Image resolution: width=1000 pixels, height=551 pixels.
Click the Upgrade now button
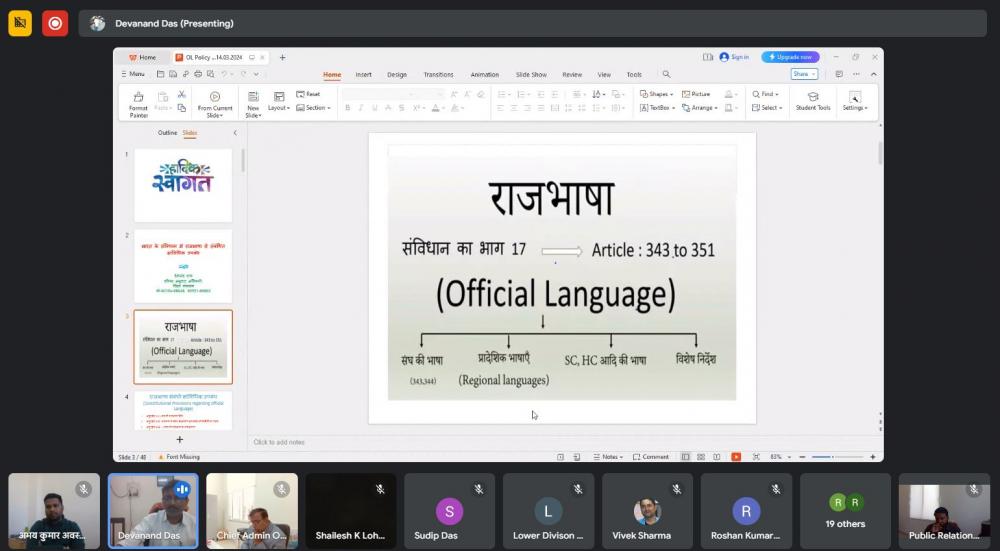[x=790, y=57]
